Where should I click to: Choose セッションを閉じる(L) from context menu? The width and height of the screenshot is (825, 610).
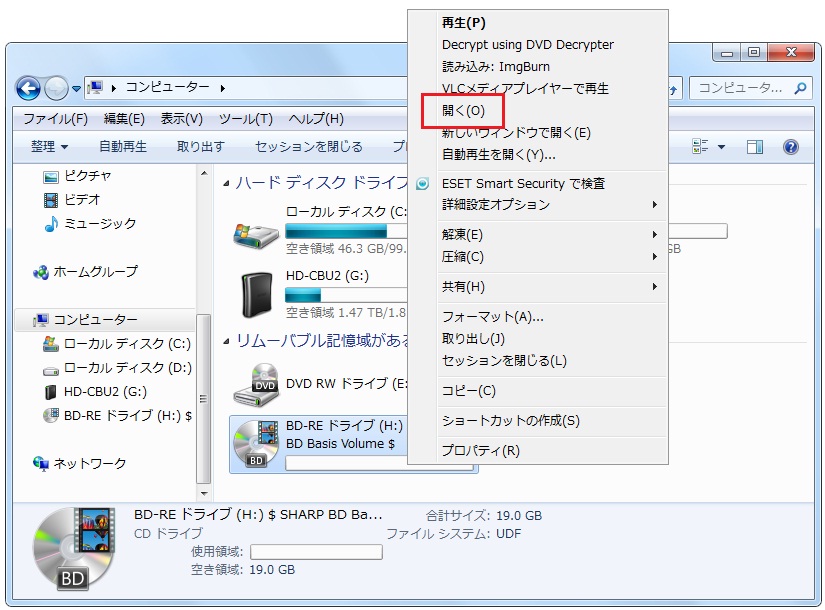[504, 361]
